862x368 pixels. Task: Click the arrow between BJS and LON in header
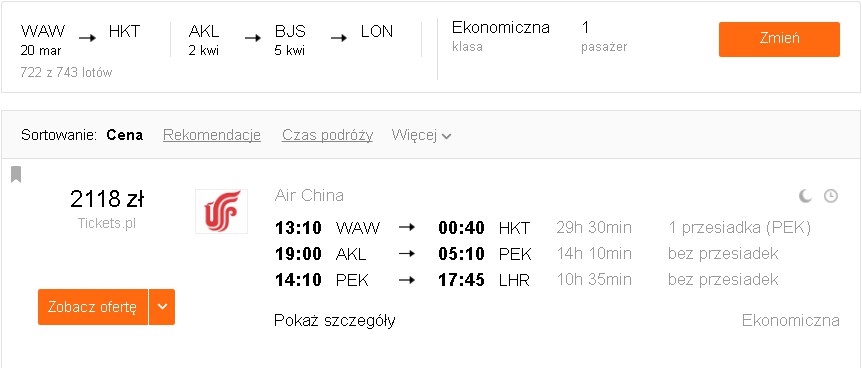[x=339, y=38]
